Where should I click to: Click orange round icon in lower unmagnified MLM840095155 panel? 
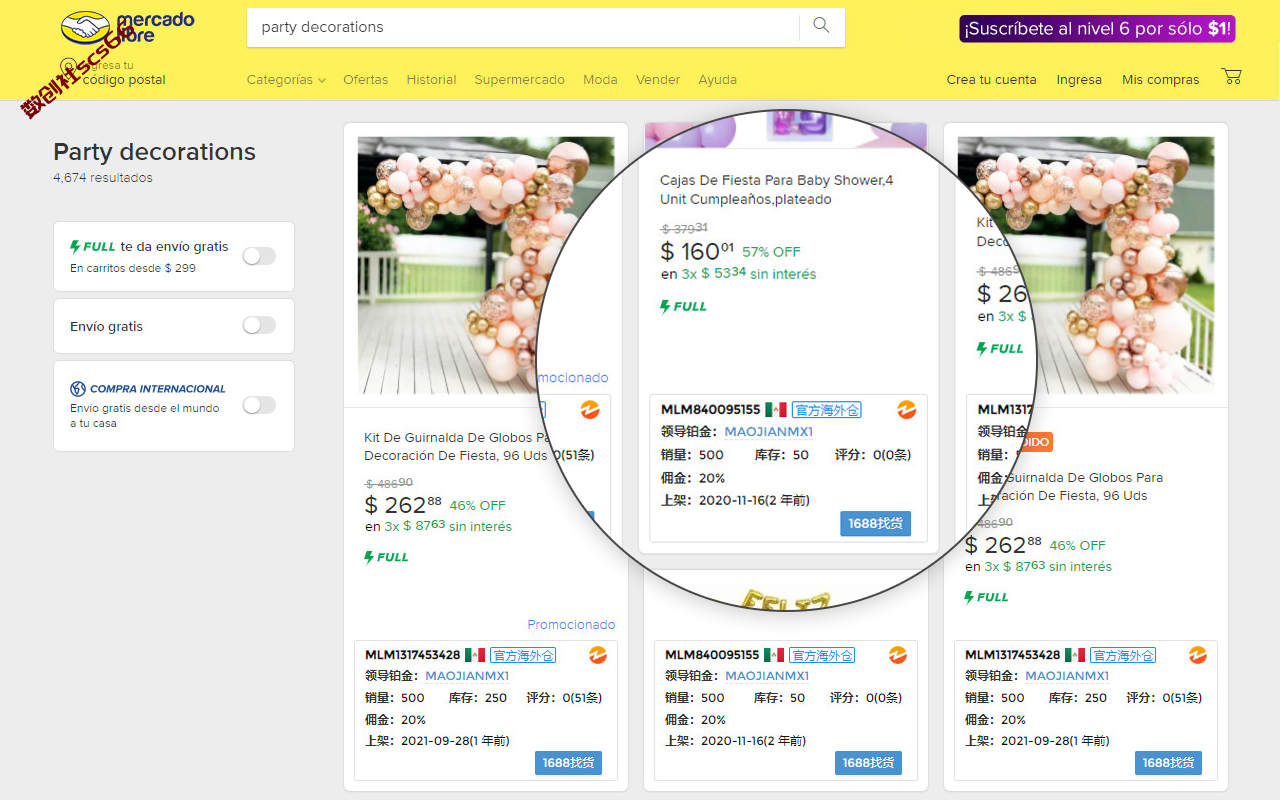[897, 655]
